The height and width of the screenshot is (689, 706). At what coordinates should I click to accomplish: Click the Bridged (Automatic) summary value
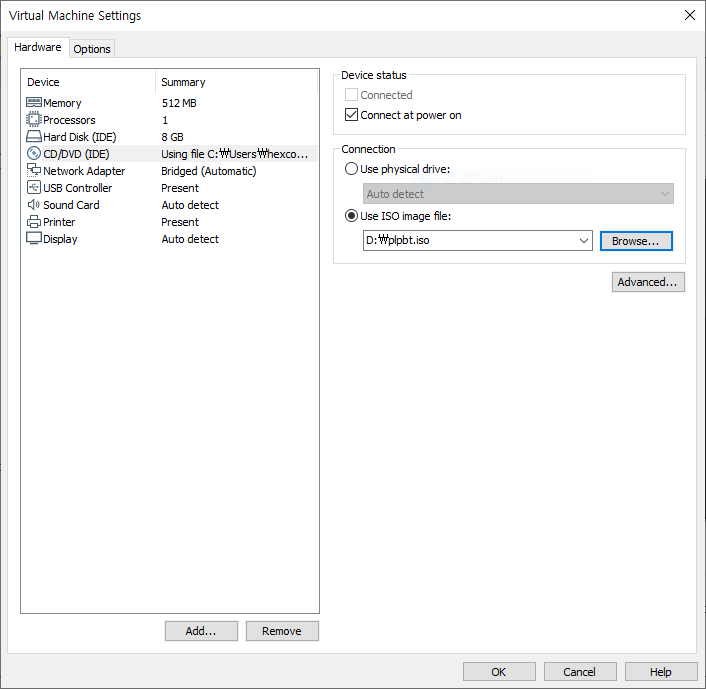[x=208, y=171]
